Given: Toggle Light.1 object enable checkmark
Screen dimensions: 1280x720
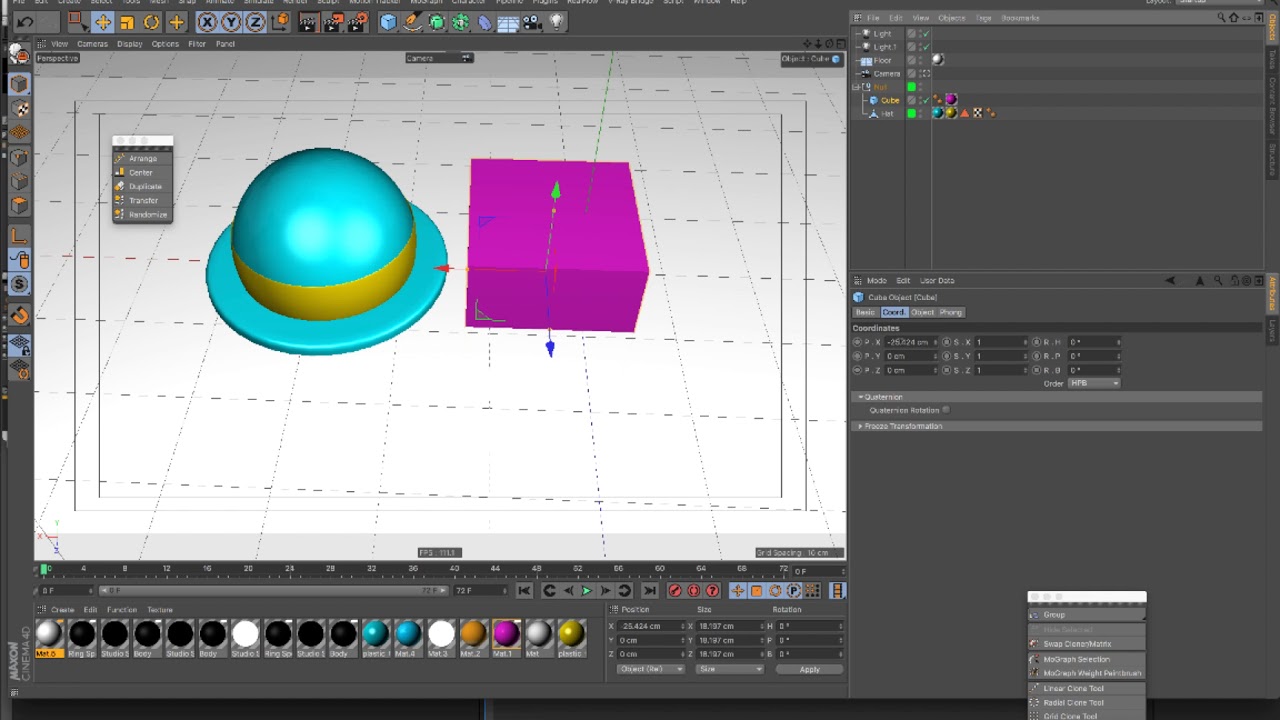Looking at the screenshot, I should pyautogui.click(x=925, y=47).
